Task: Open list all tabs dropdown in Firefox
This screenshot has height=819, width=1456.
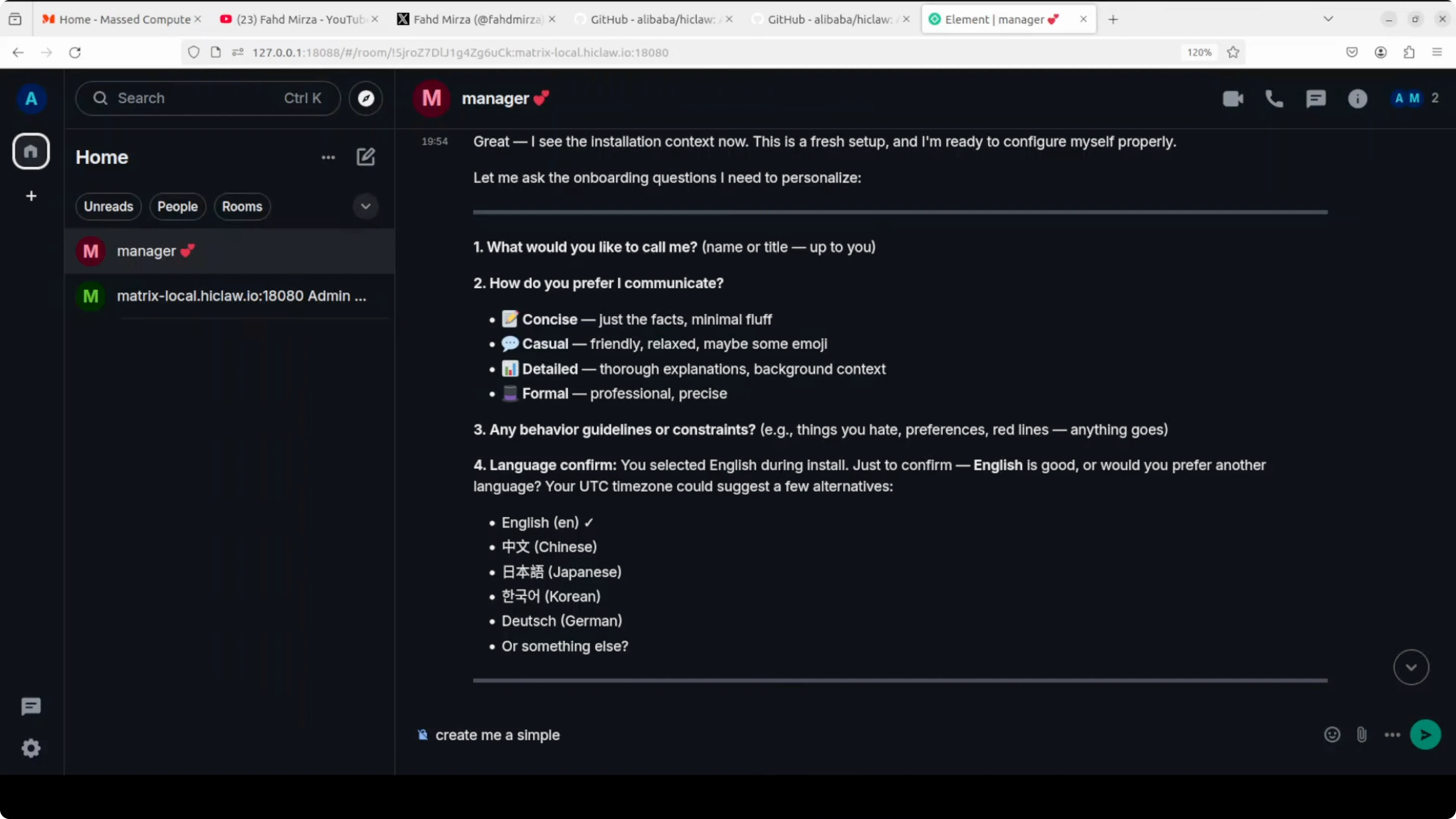Action: coord(1329,19)
